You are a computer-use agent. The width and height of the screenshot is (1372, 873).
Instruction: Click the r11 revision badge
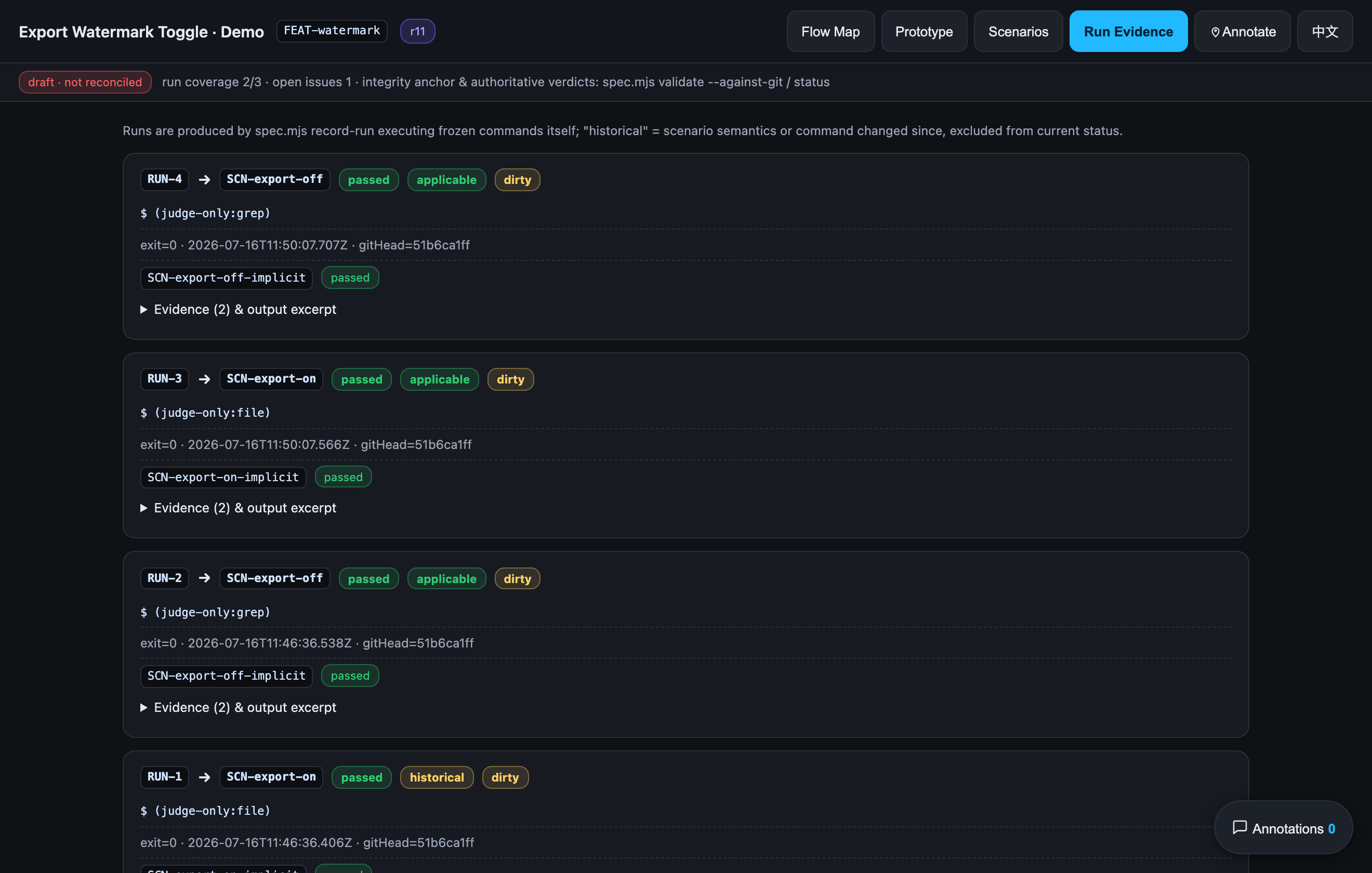[x=417, y=31]
